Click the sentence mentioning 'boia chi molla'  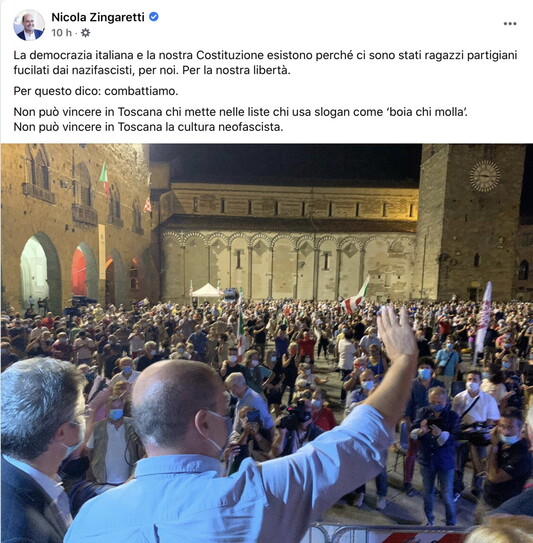[x=240, y=112]
